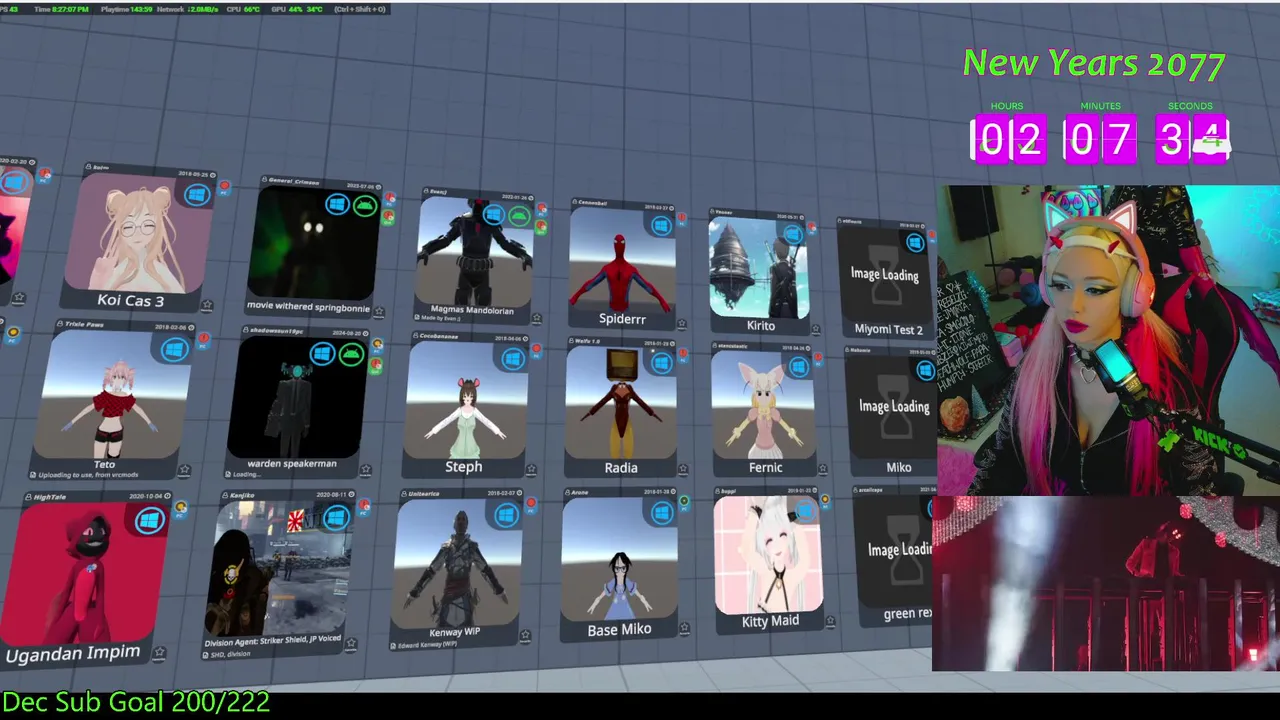Click 'Dec Sub Goal 200/222' overlay text
This screenshot has width=1280, height=720.
pos(136,702)
